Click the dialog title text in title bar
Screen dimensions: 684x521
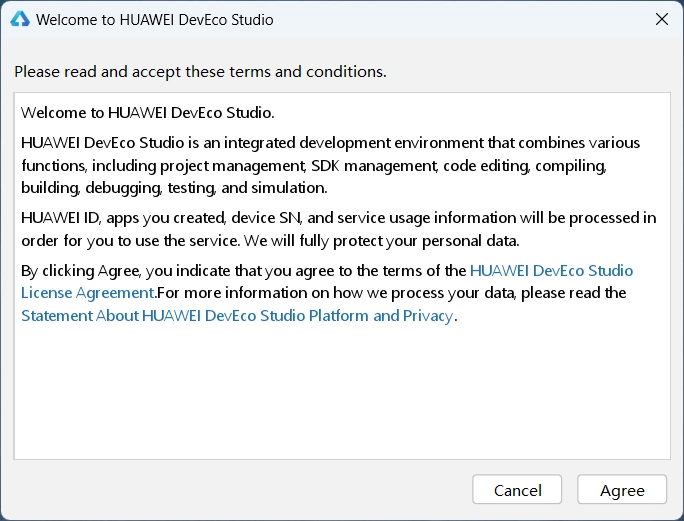[154, 20]
